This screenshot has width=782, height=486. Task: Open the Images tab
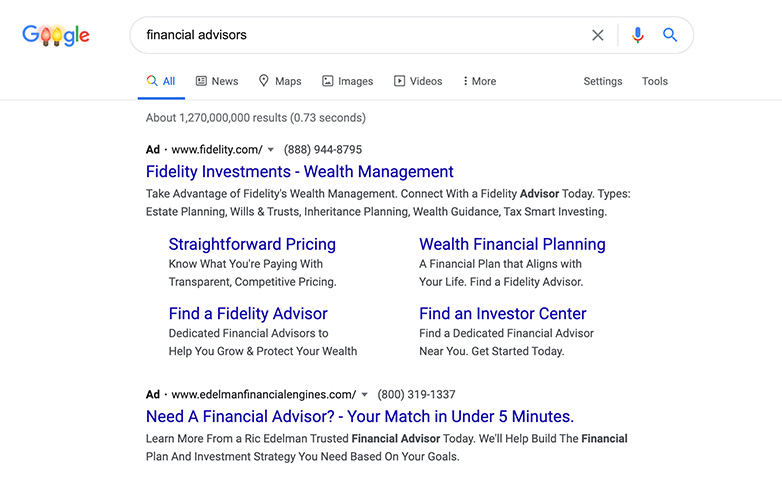tap(348, 81)
